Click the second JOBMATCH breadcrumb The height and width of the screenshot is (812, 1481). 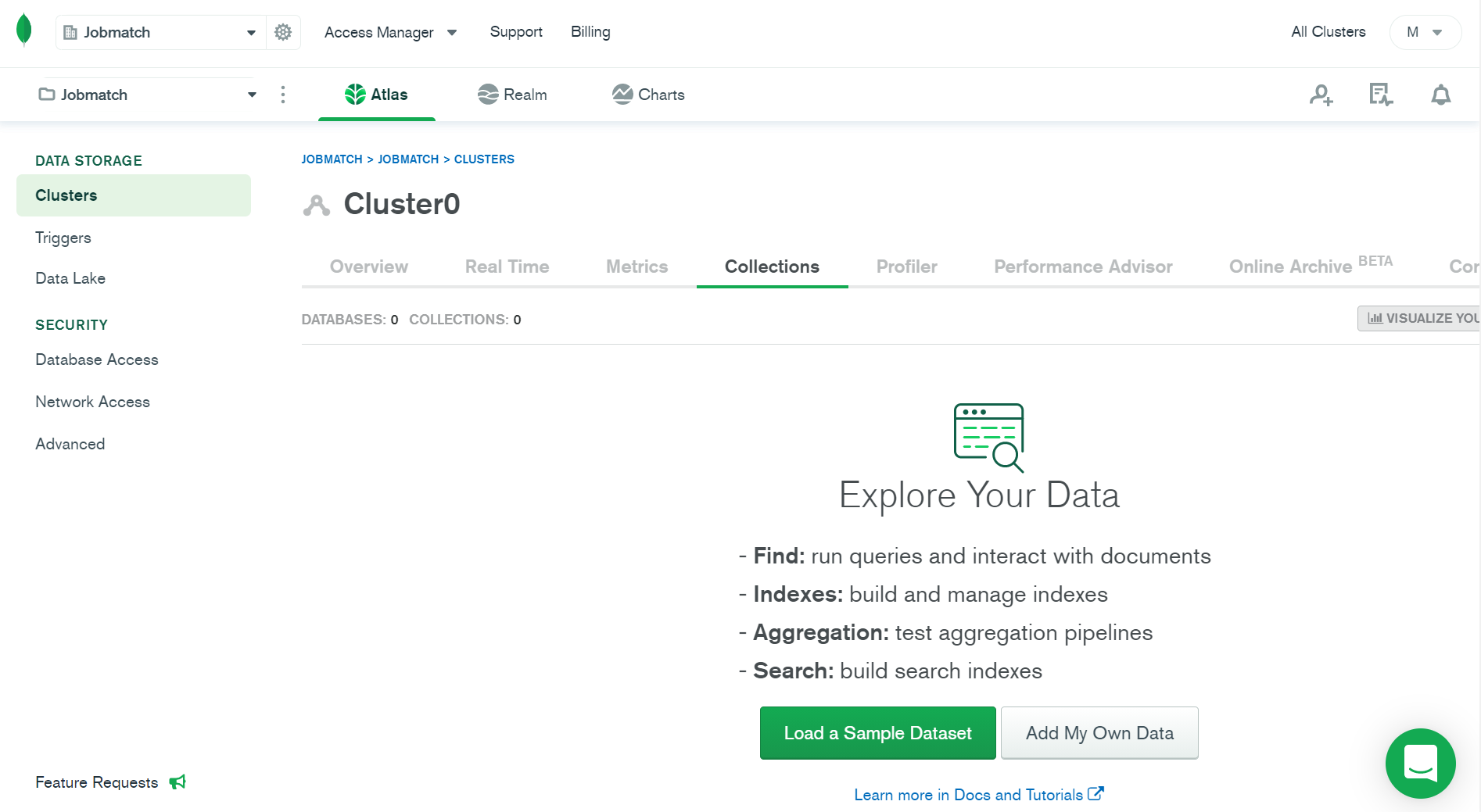point(408,159)
